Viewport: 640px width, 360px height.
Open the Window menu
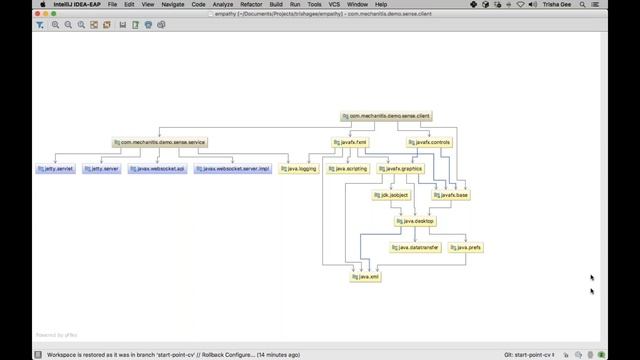pos(357,4)
